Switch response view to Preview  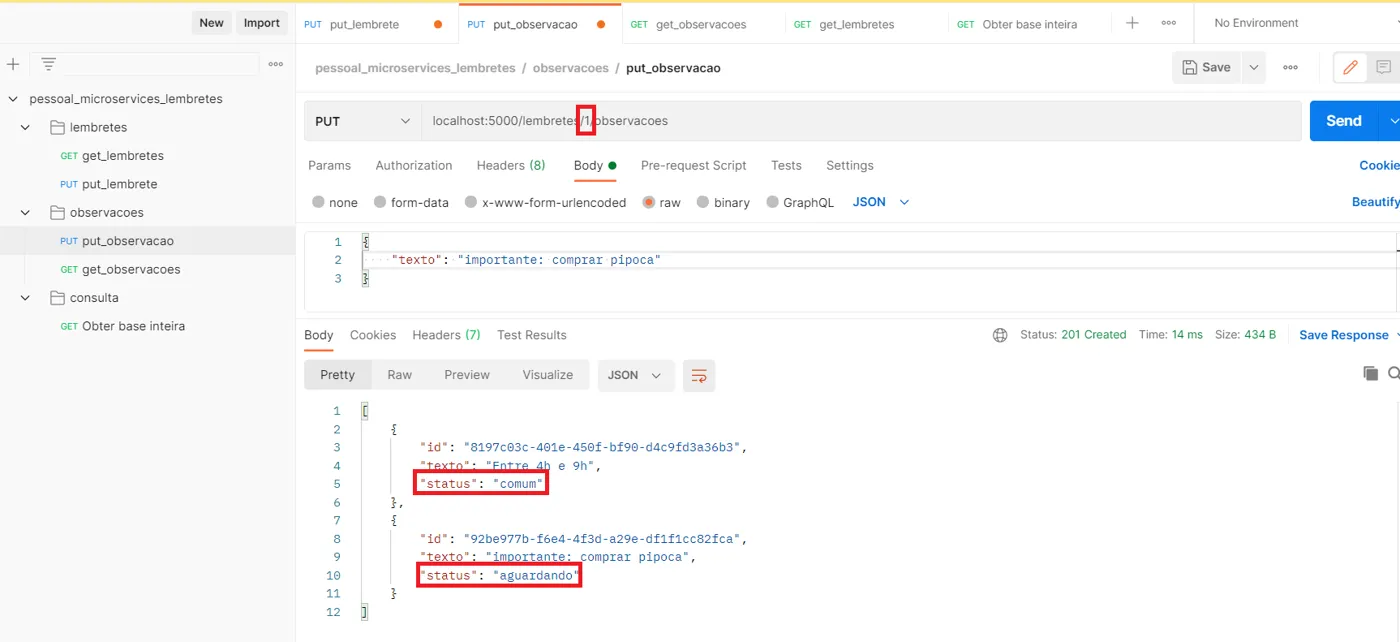click(x=467, y=375)
